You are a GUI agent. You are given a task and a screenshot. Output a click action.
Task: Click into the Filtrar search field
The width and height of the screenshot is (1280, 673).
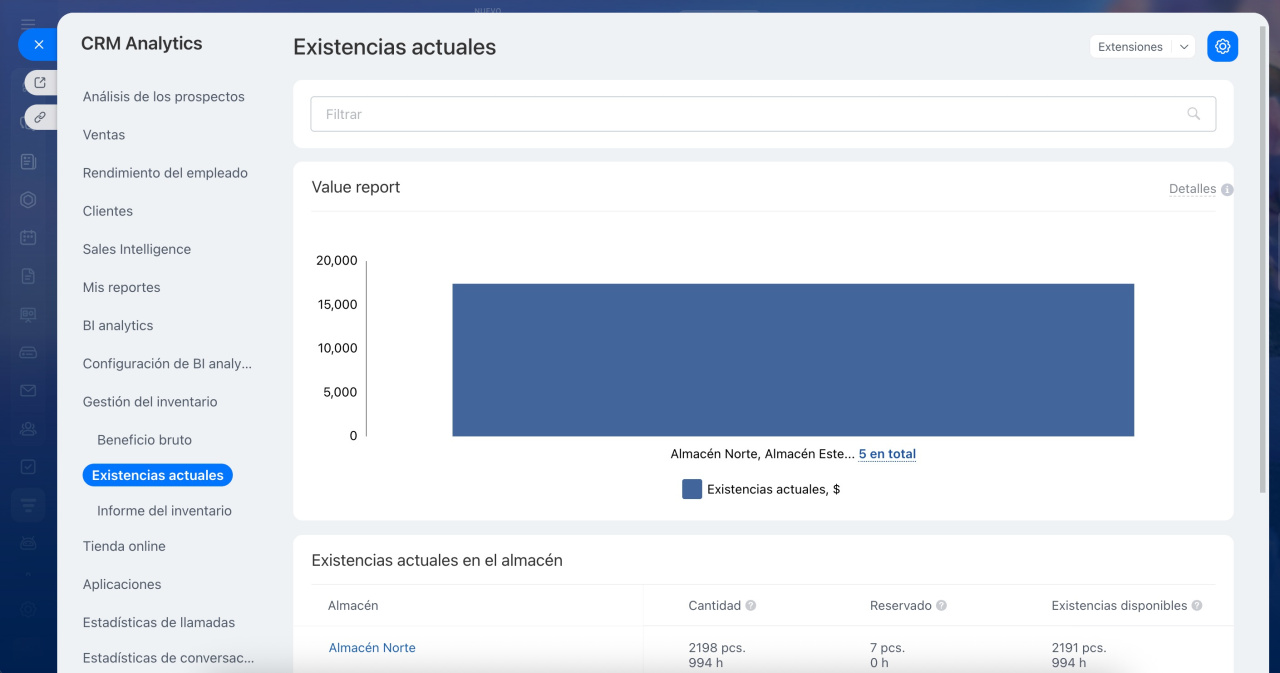[750, 114]
